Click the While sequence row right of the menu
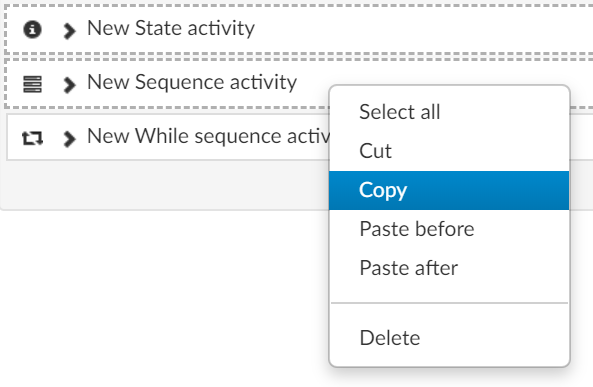 (x=582, y=137)
